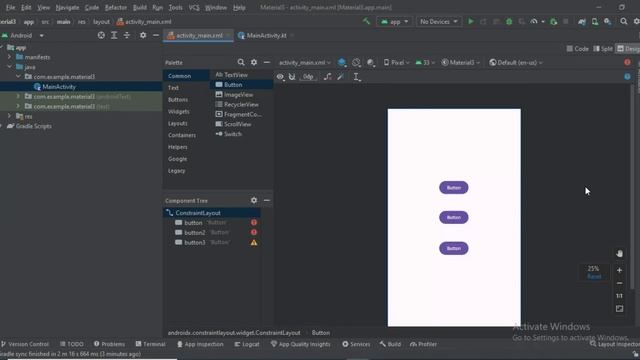Open Project panel settings gear
640x360 pixels.
click(143, 36)
